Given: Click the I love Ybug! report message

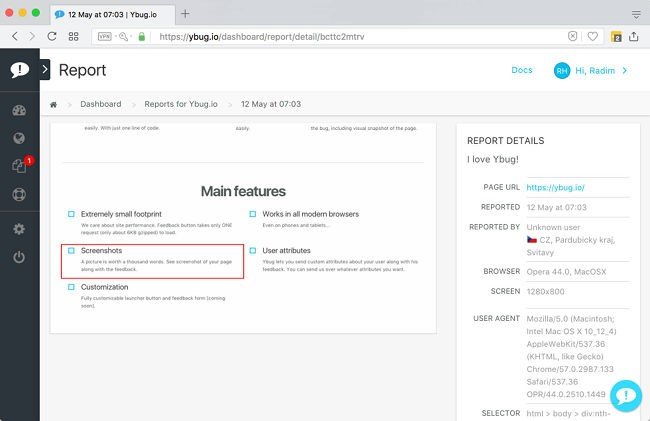Looking at the screenshot, I should coord(493,160).
